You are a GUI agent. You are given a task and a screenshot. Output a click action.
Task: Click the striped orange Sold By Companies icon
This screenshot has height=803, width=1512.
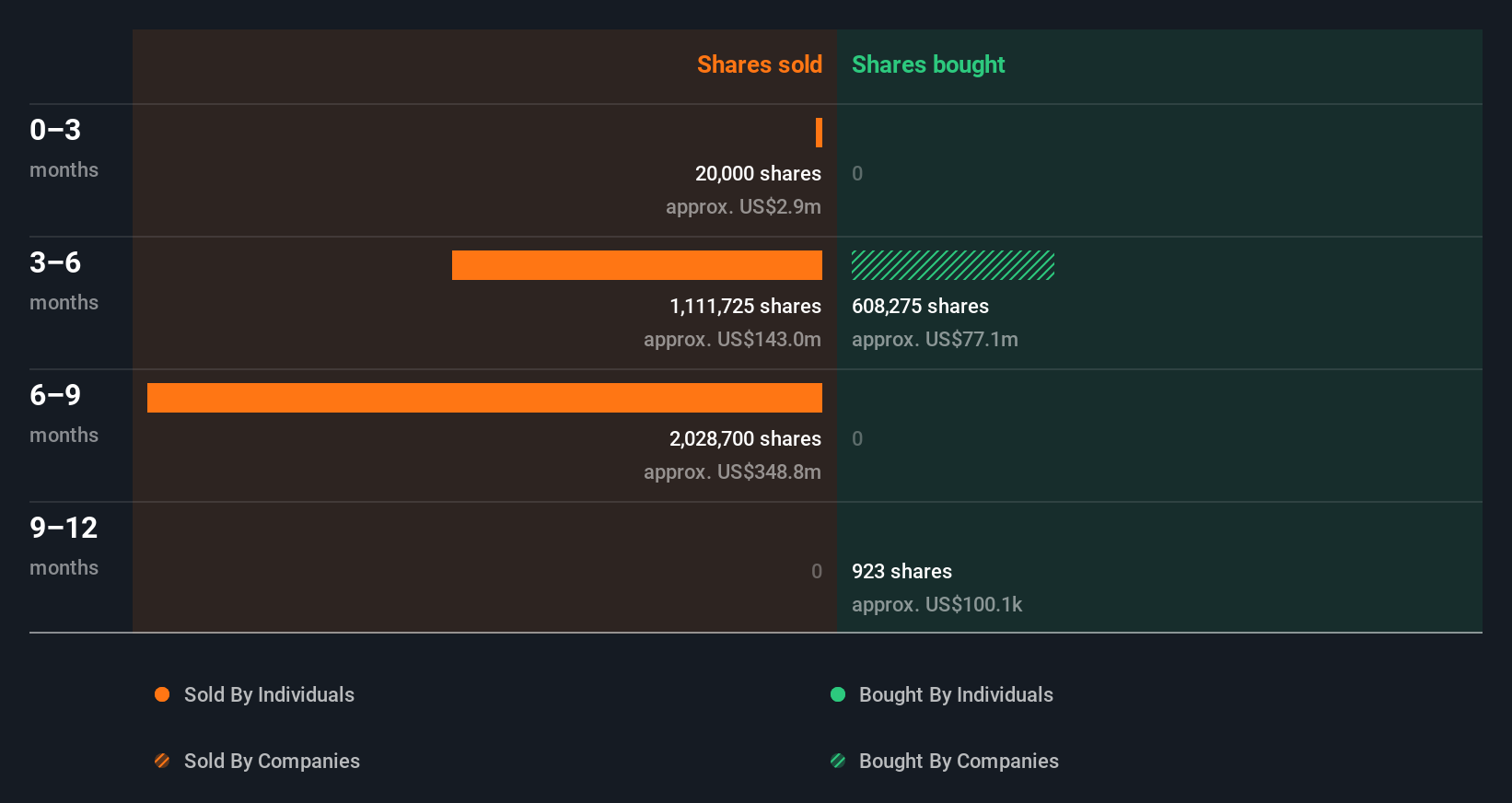pyautogui.click(x=162, y=761)
